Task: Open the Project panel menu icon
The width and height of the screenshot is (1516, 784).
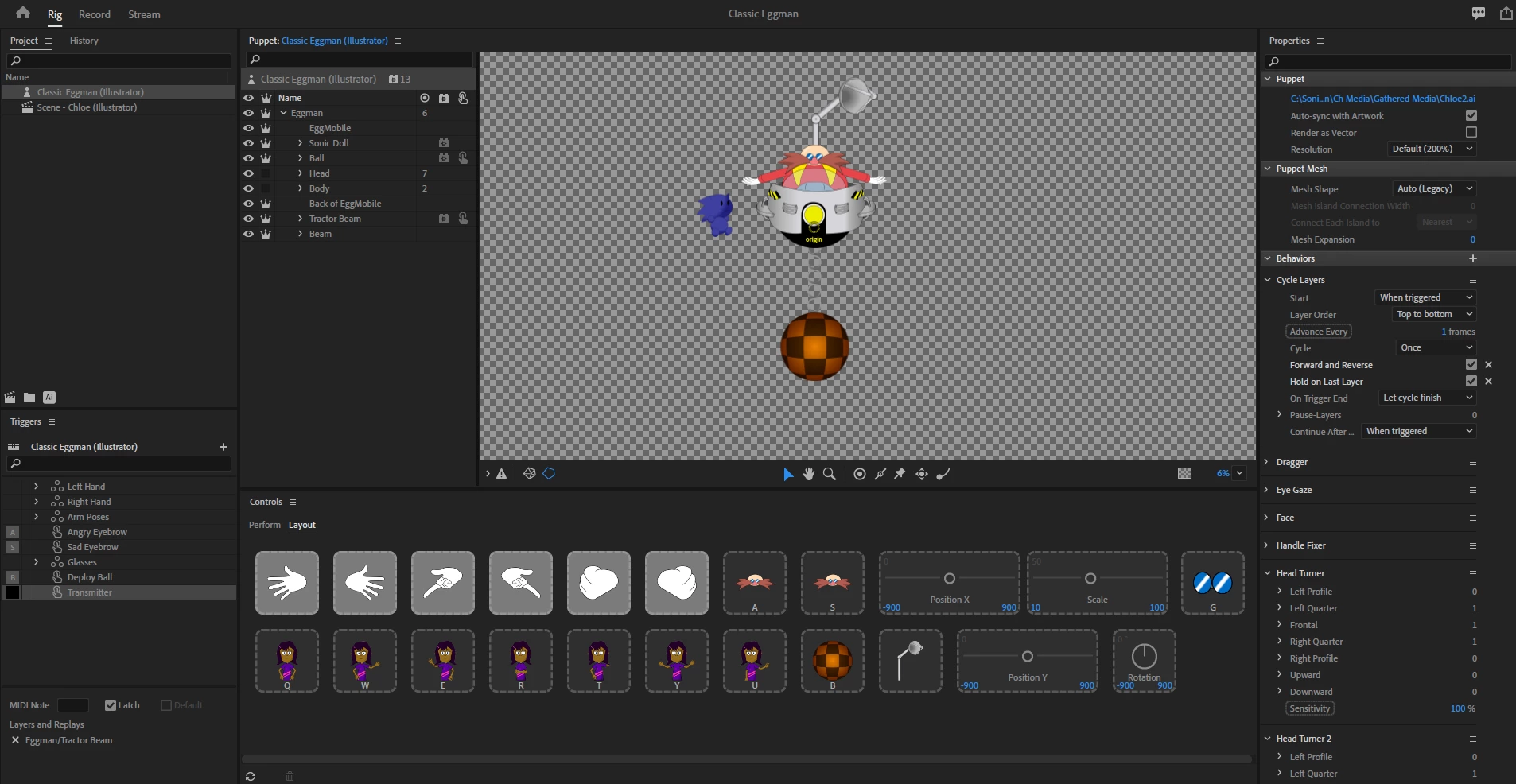Action: point(49,41)
